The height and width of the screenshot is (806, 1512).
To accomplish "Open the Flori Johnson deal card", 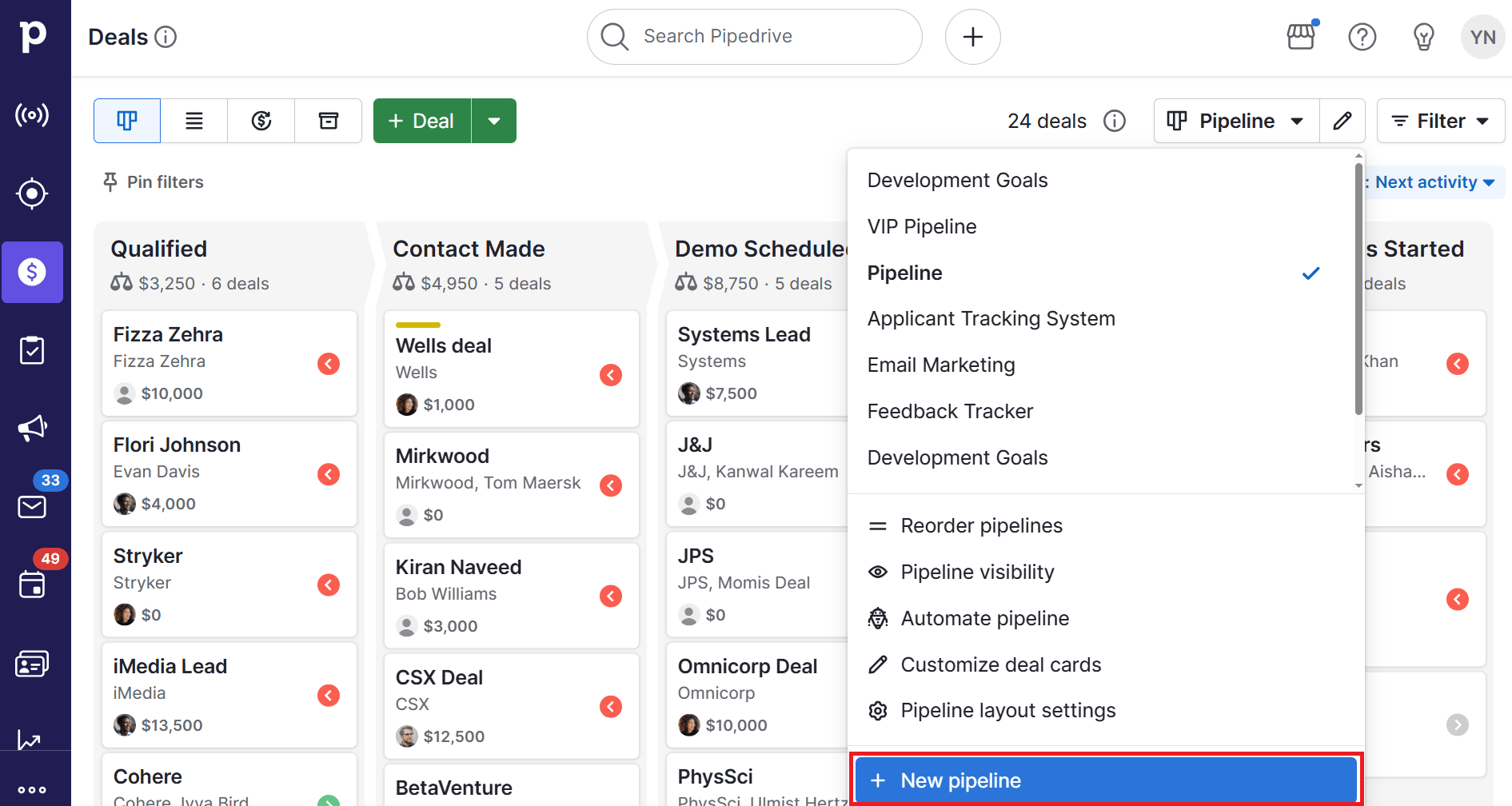I will pos(229,474).
